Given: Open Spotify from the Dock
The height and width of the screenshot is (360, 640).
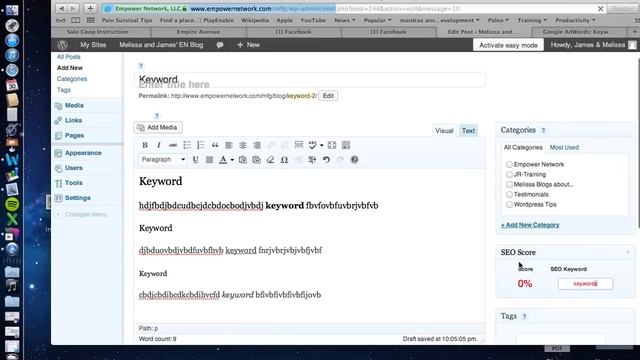Looking at the screenshot, I should tap(12, 204).
